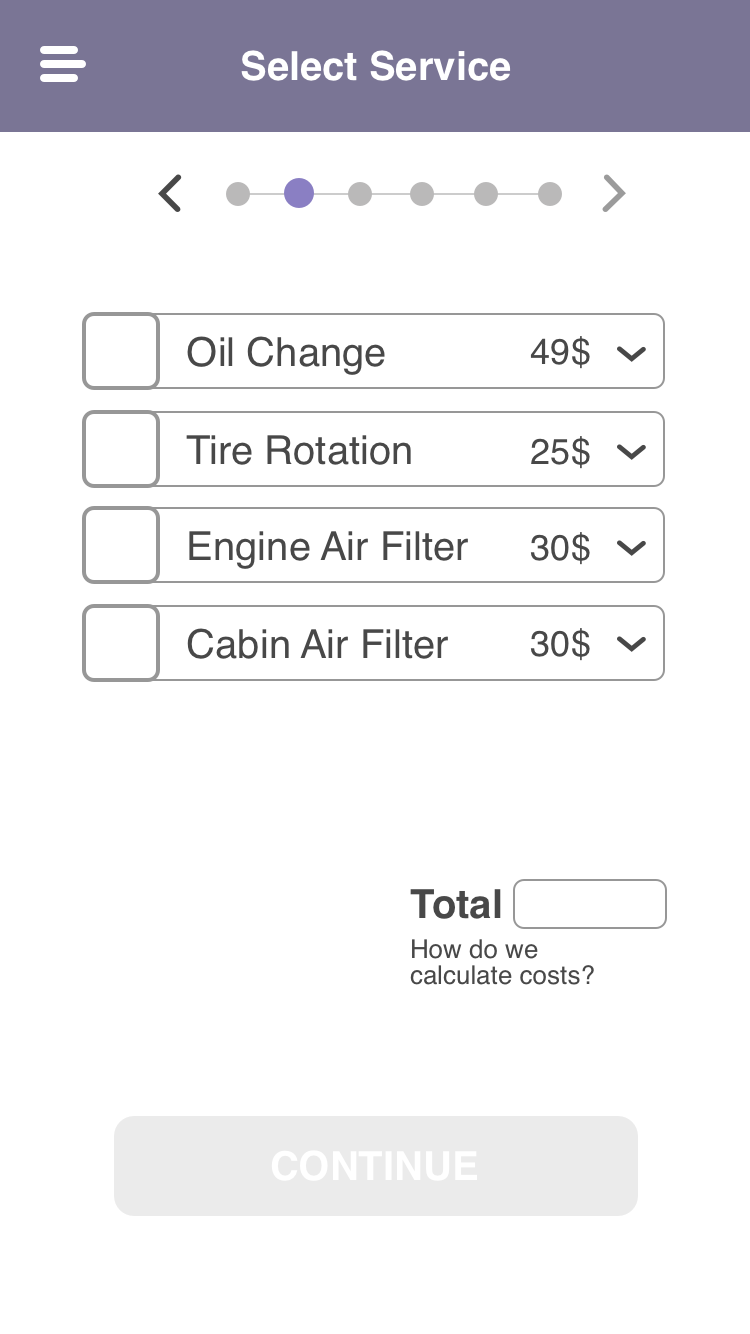Screen dimensions: 750x1334
Task: Expand the Cabin Air Filter chevron
Action: [x=631, y=644]
